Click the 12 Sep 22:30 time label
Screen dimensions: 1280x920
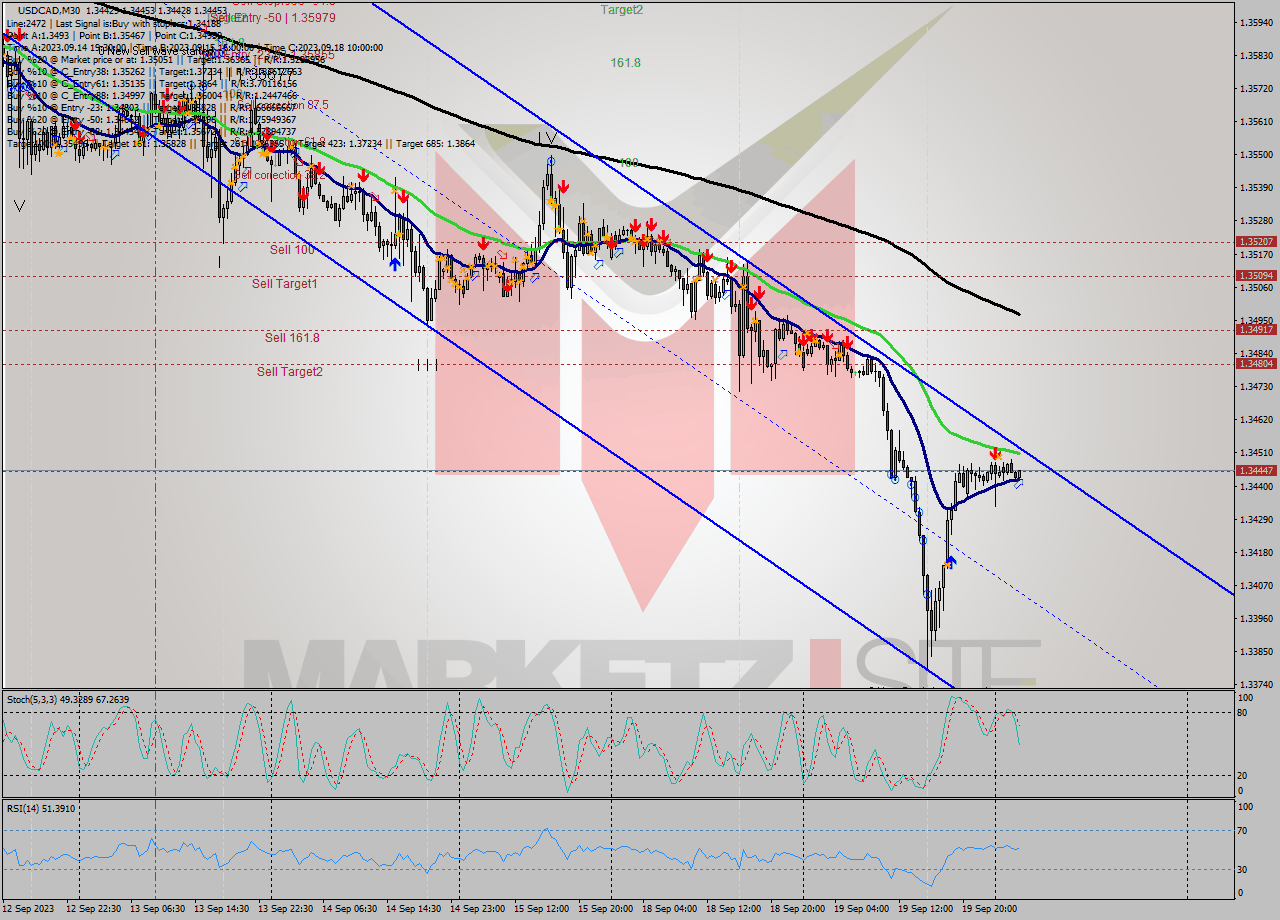[x=94, y=909]
